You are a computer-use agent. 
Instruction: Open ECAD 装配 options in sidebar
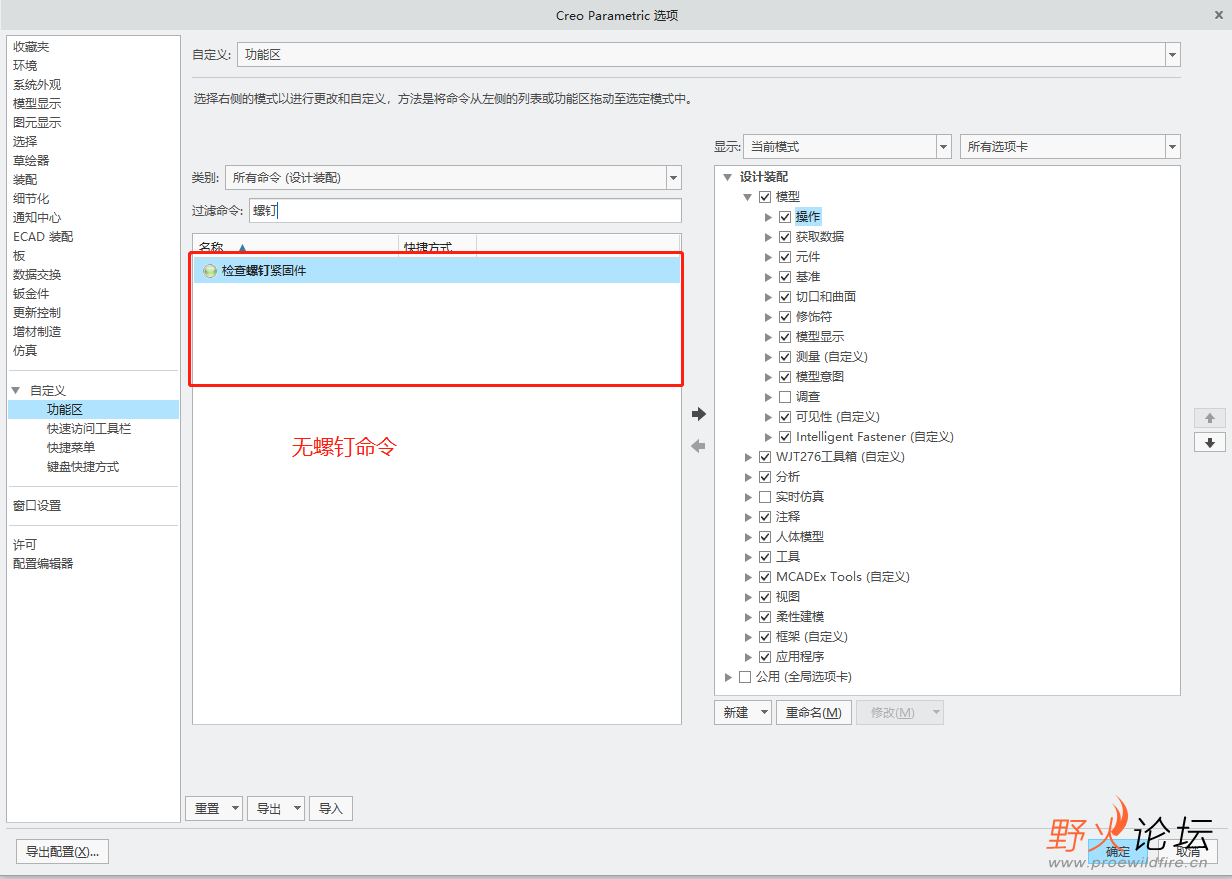[43, 237]
